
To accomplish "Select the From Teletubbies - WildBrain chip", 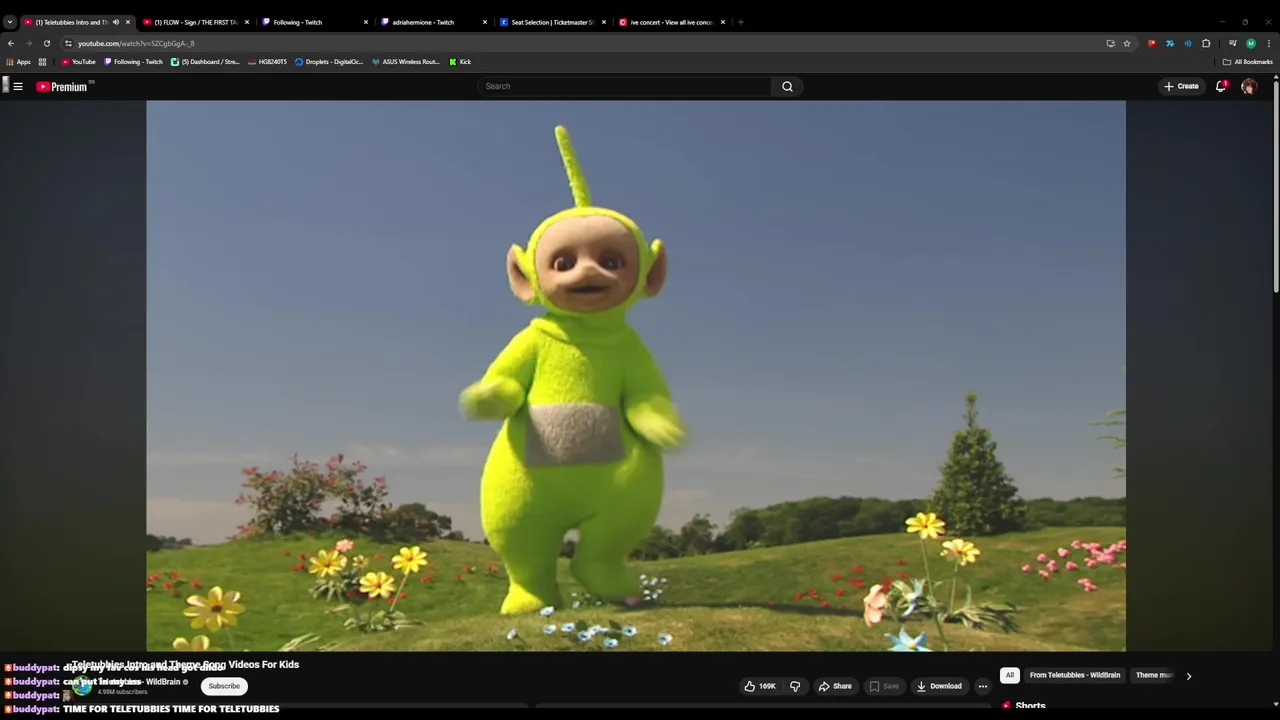I will pos(1075,675).
